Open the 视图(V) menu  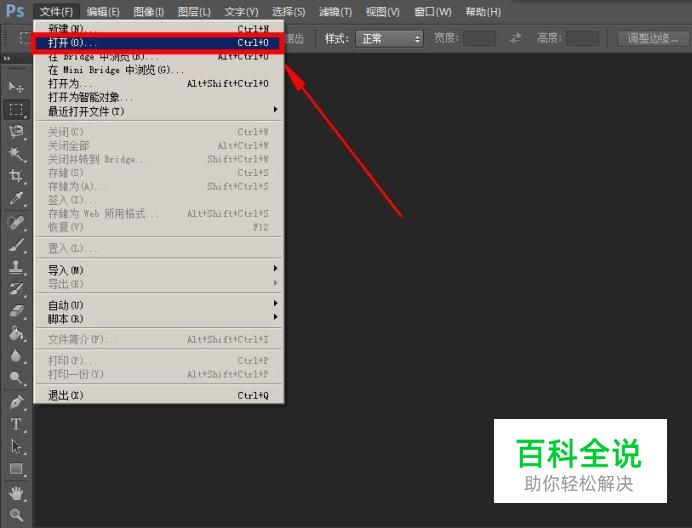[383, 12]
